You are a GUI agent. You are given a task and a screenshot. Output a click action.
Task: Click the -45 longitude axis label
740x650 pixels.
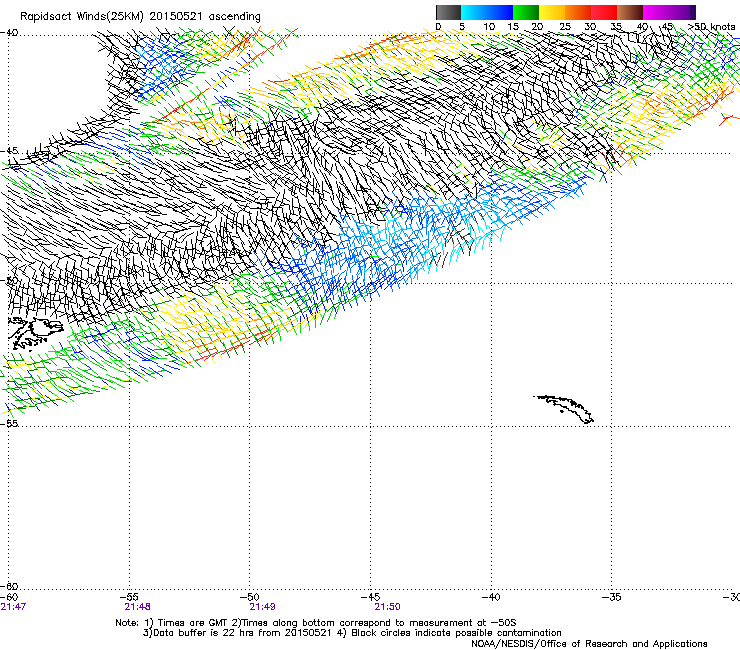coord(370,597)
